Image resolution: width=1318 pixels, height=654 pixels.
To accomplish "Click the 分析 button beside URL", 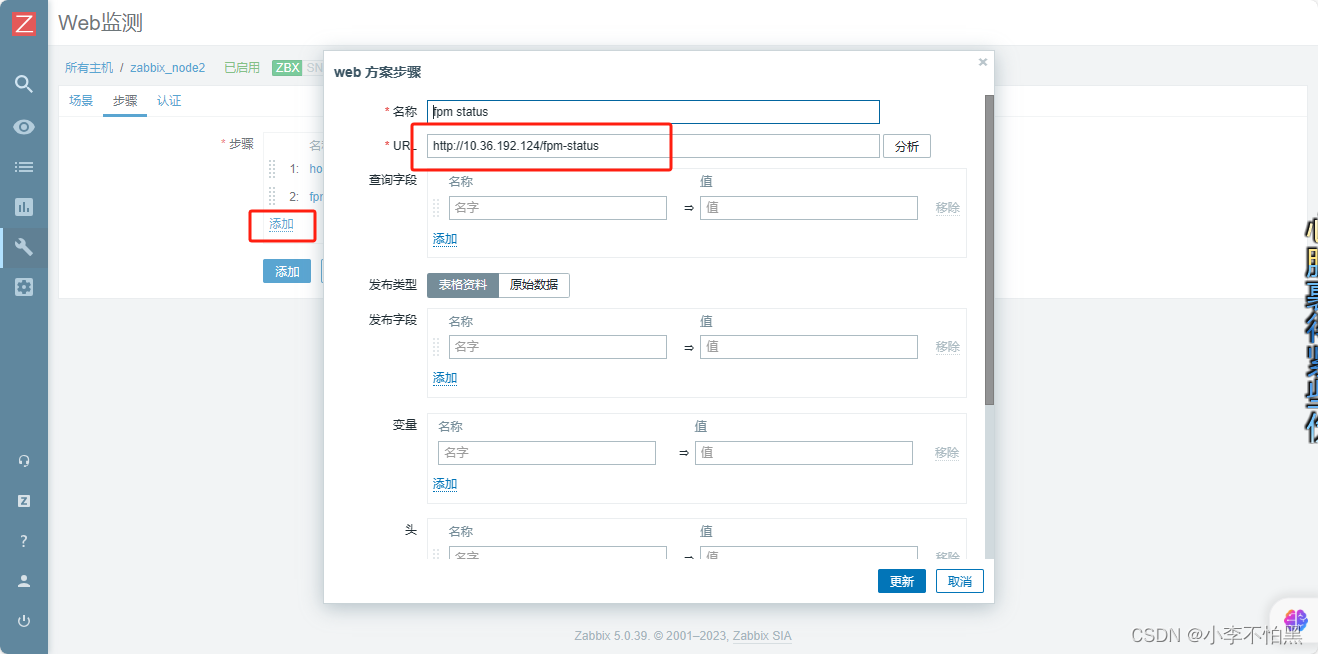I will point(907,146).
